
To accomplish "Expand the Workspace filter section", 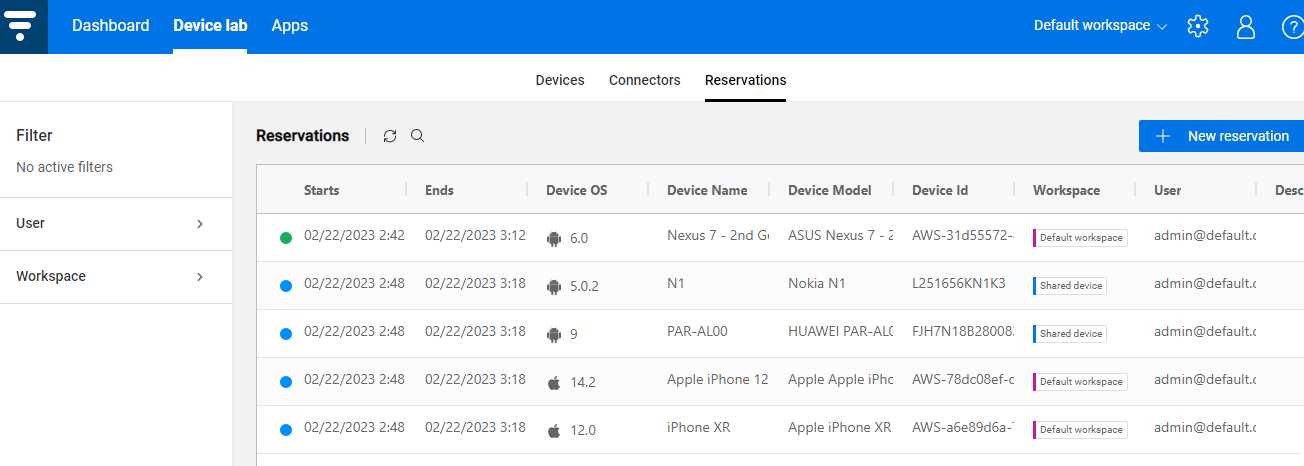I will [x=116, y=277].
